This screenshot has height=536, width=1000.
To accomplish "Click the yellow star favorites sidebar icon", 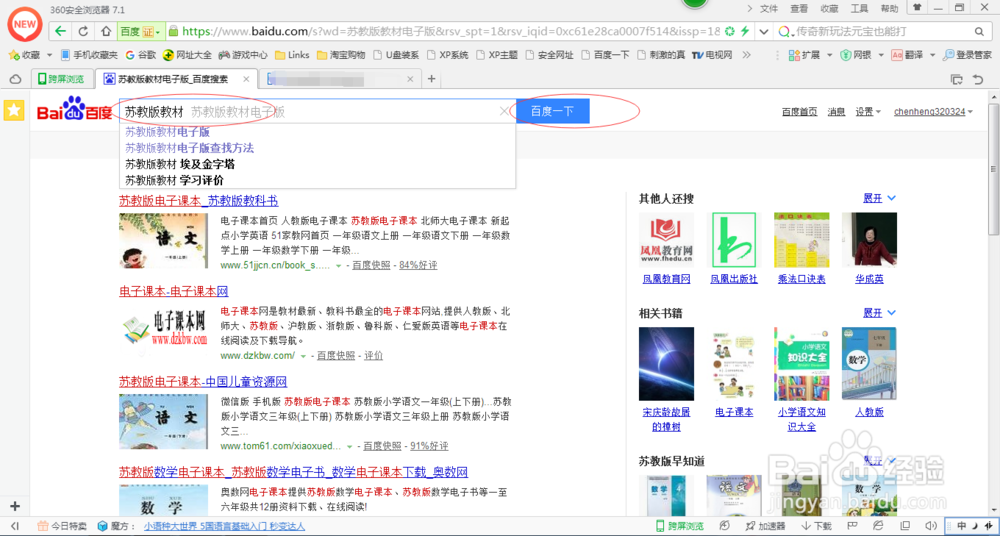I will (x=14, y=110).
